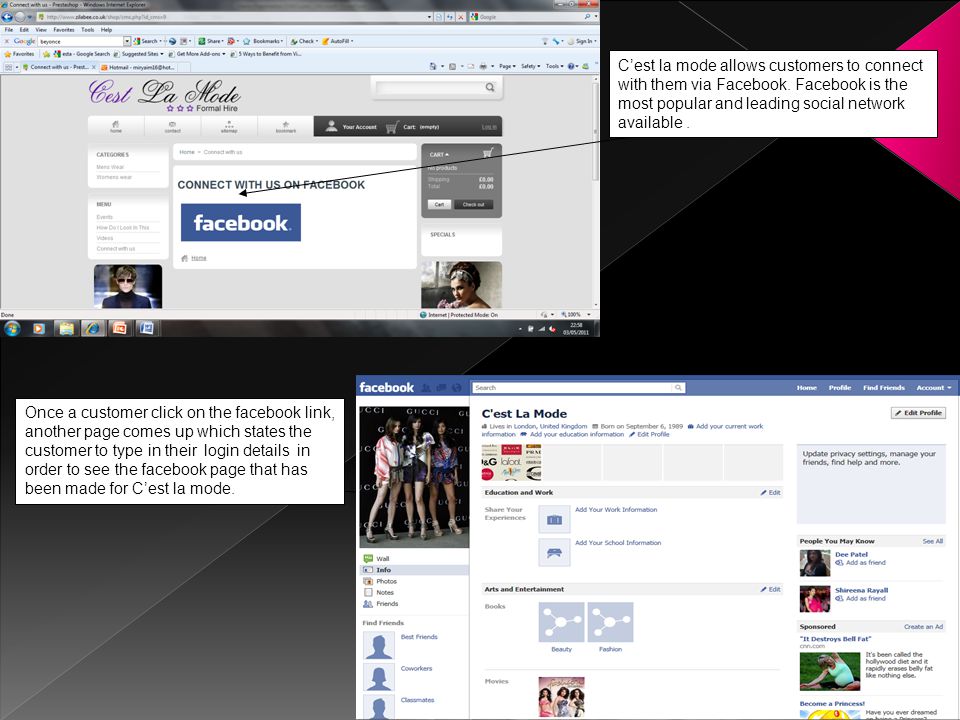Open Windows Media Player from the taskbar
The width and height of the screenshot is (960, 720).
point(39,329)
